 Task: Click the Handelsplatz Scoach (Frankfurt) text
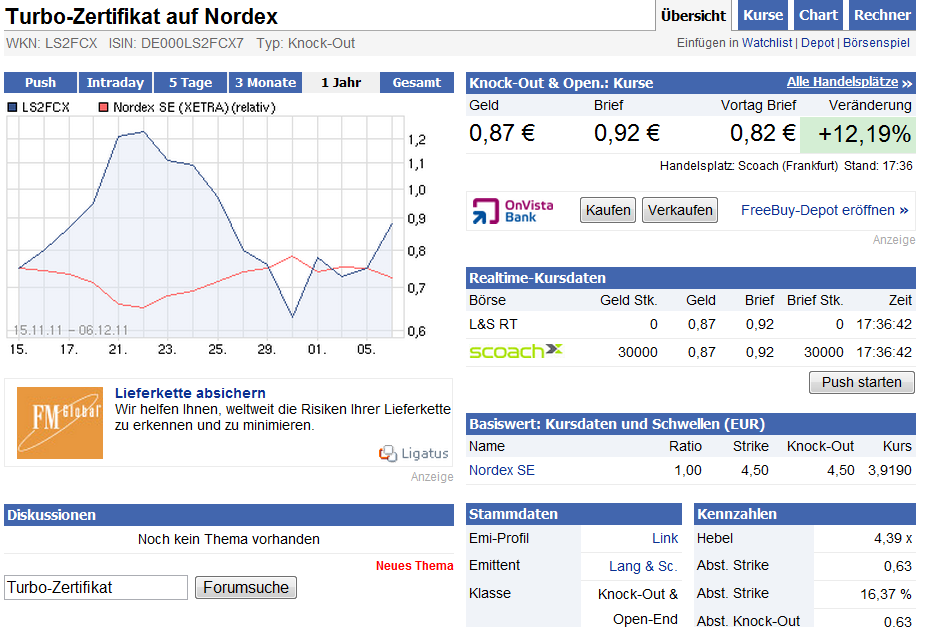pos(749,166)
